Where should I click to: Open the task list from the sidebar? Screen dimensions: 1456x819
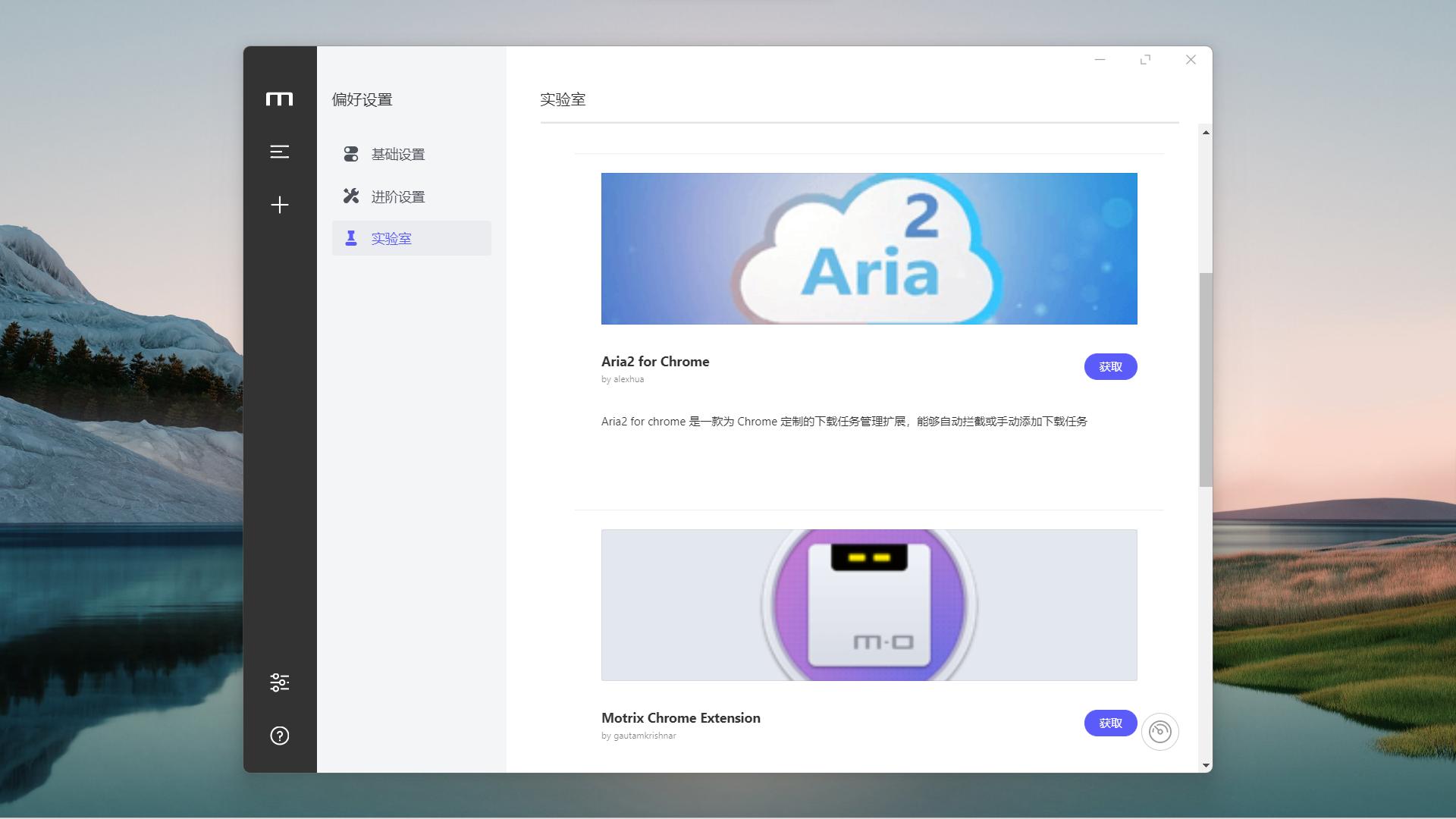(x=280, y=152)
